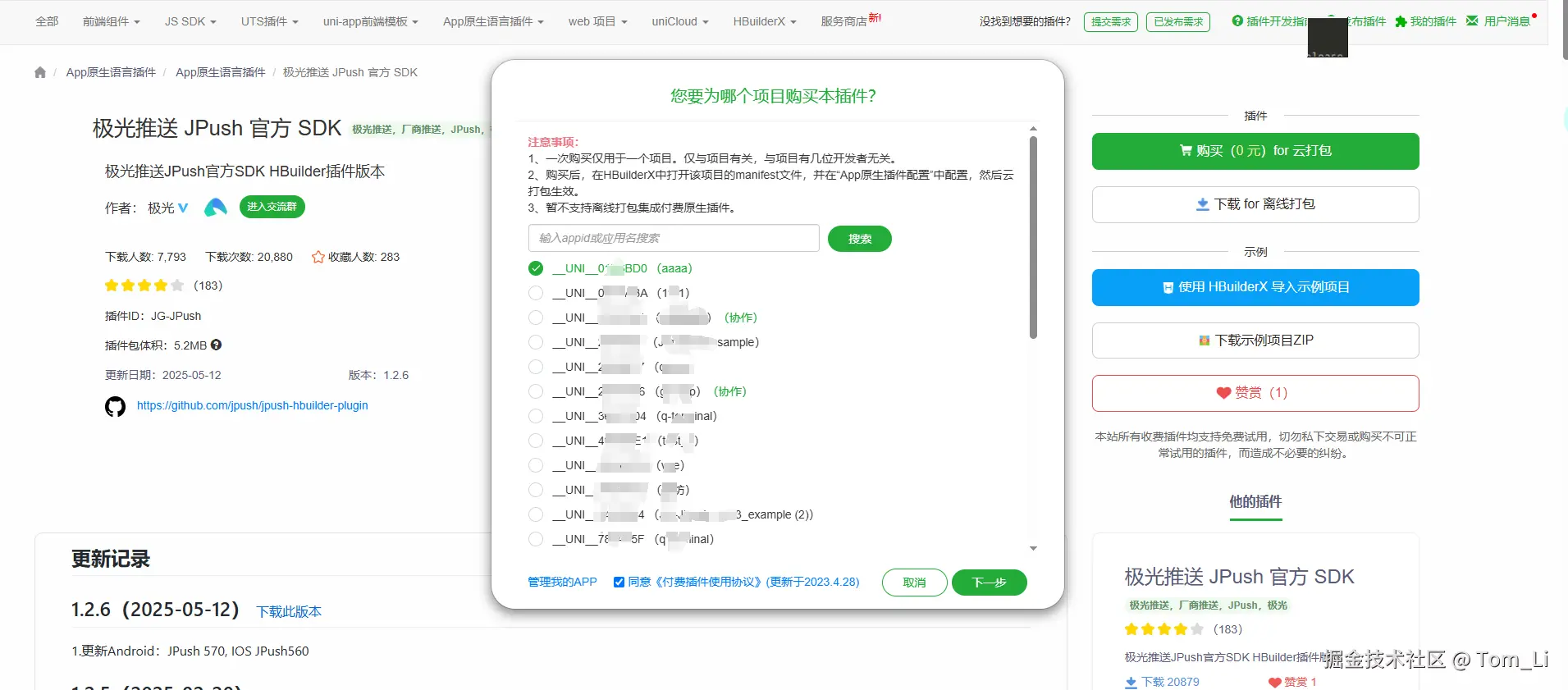Image resolution: width=1568 pixels, height=690 pixels.
Task: Toggle the 同意 付费插件使用协议 checkbox
Action: click(619, 583)
